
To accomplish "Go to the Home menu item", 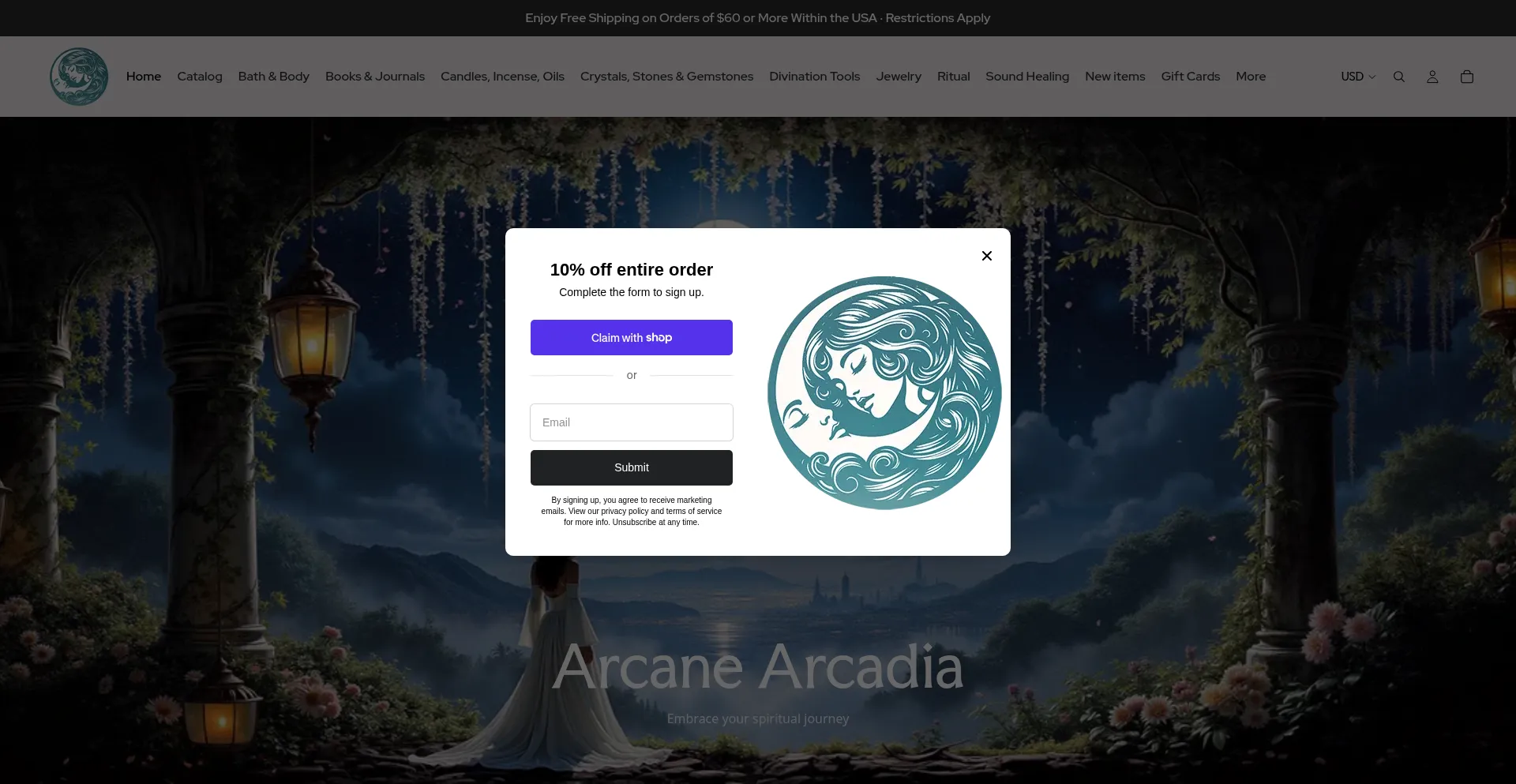I will [144, 77].
